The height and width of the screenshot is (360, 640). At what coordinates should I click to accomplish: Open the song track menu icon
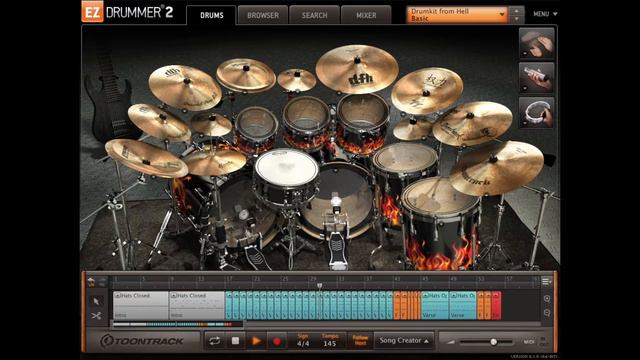pyautogui.click(x=547, y=281)
